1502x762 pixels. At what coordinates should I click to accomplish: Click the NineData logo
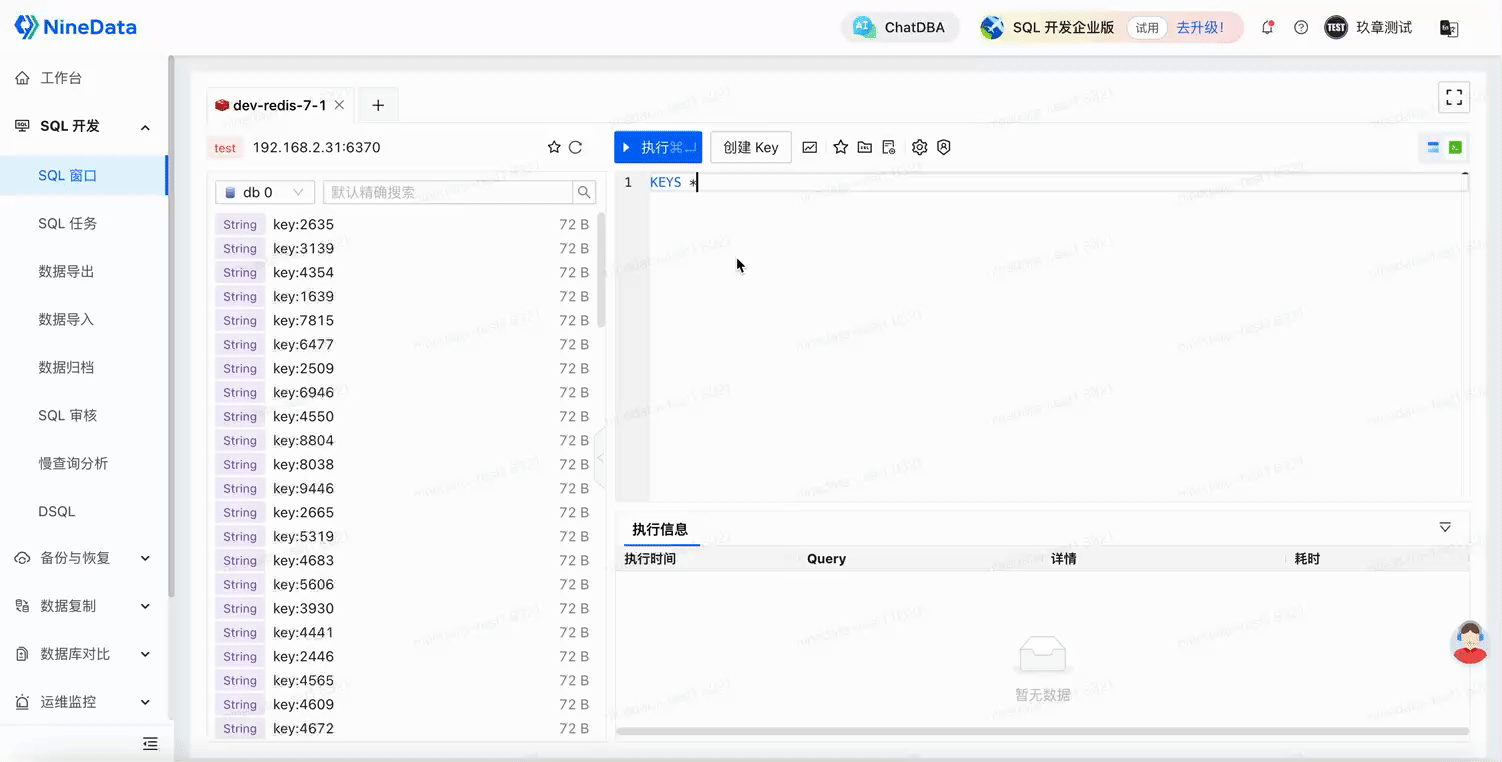tap(75, 27)
